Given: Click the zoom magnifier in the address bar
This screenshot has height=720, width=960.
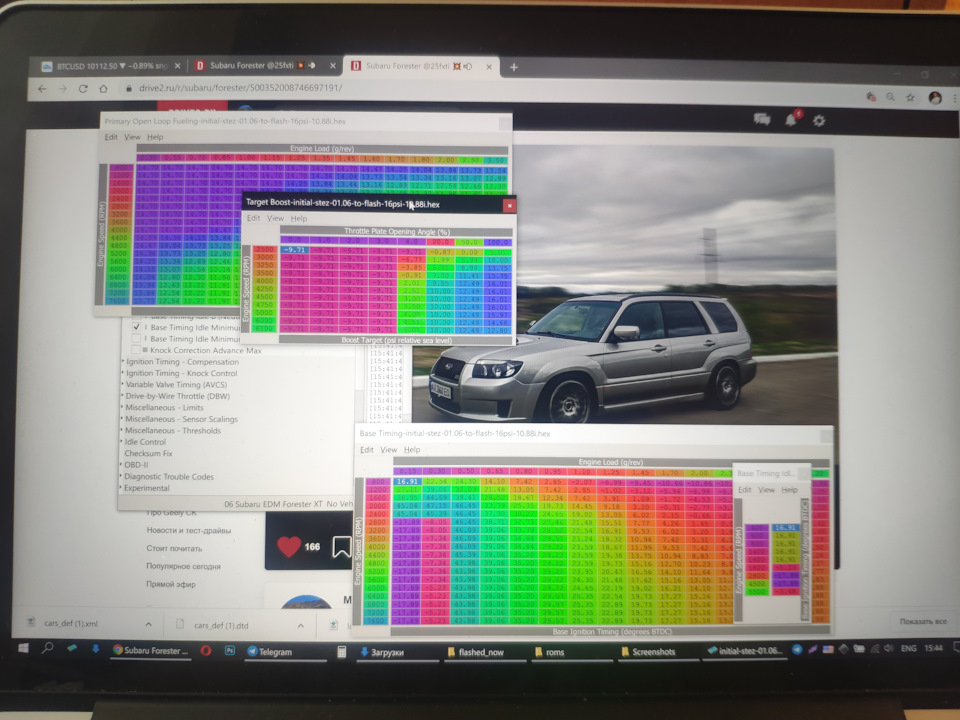Looking at the screenshot, I should [890, 97].
